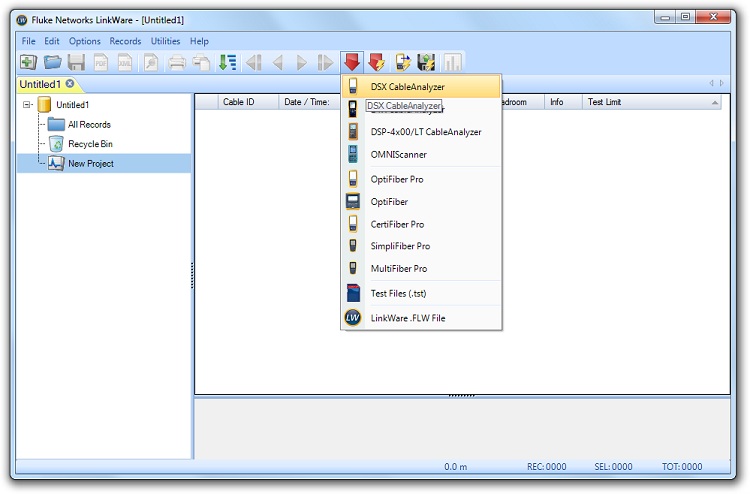Click the red Import from tester arrow icon
The image size is (750, 494).
[x=351, y=62]
